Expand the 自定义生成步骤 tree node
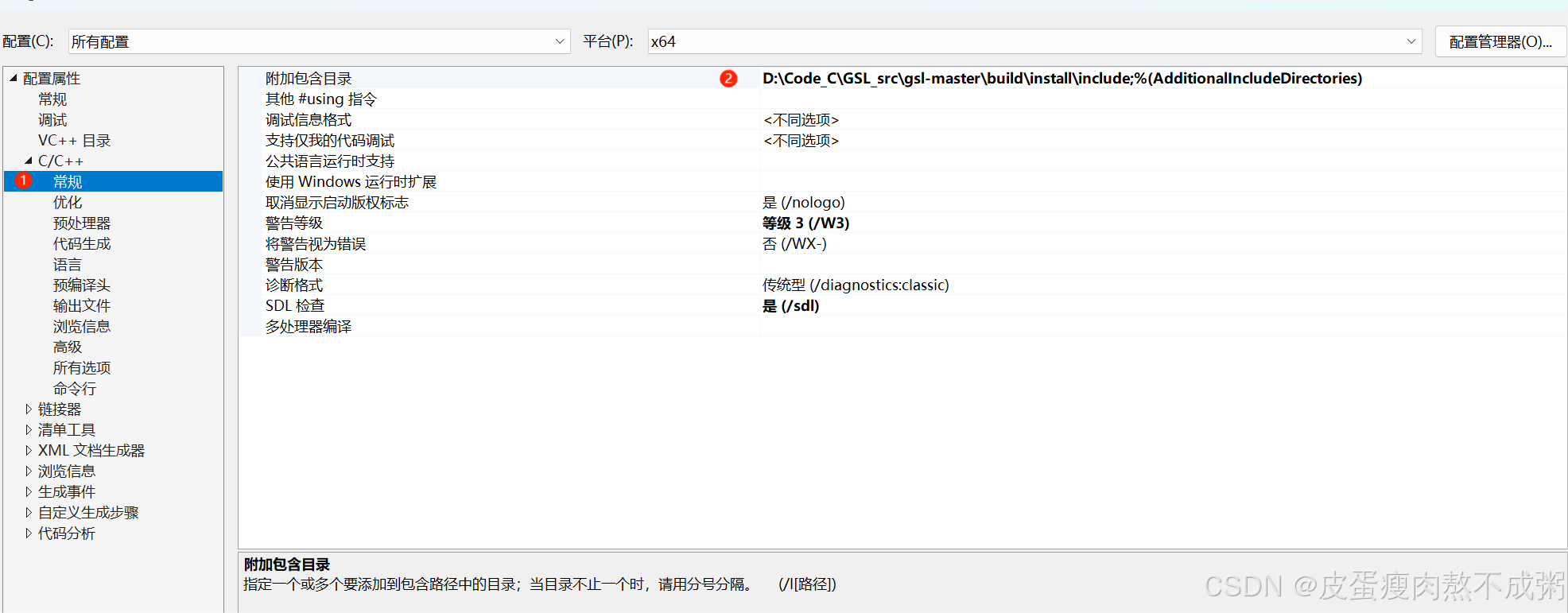 point(29,512)
